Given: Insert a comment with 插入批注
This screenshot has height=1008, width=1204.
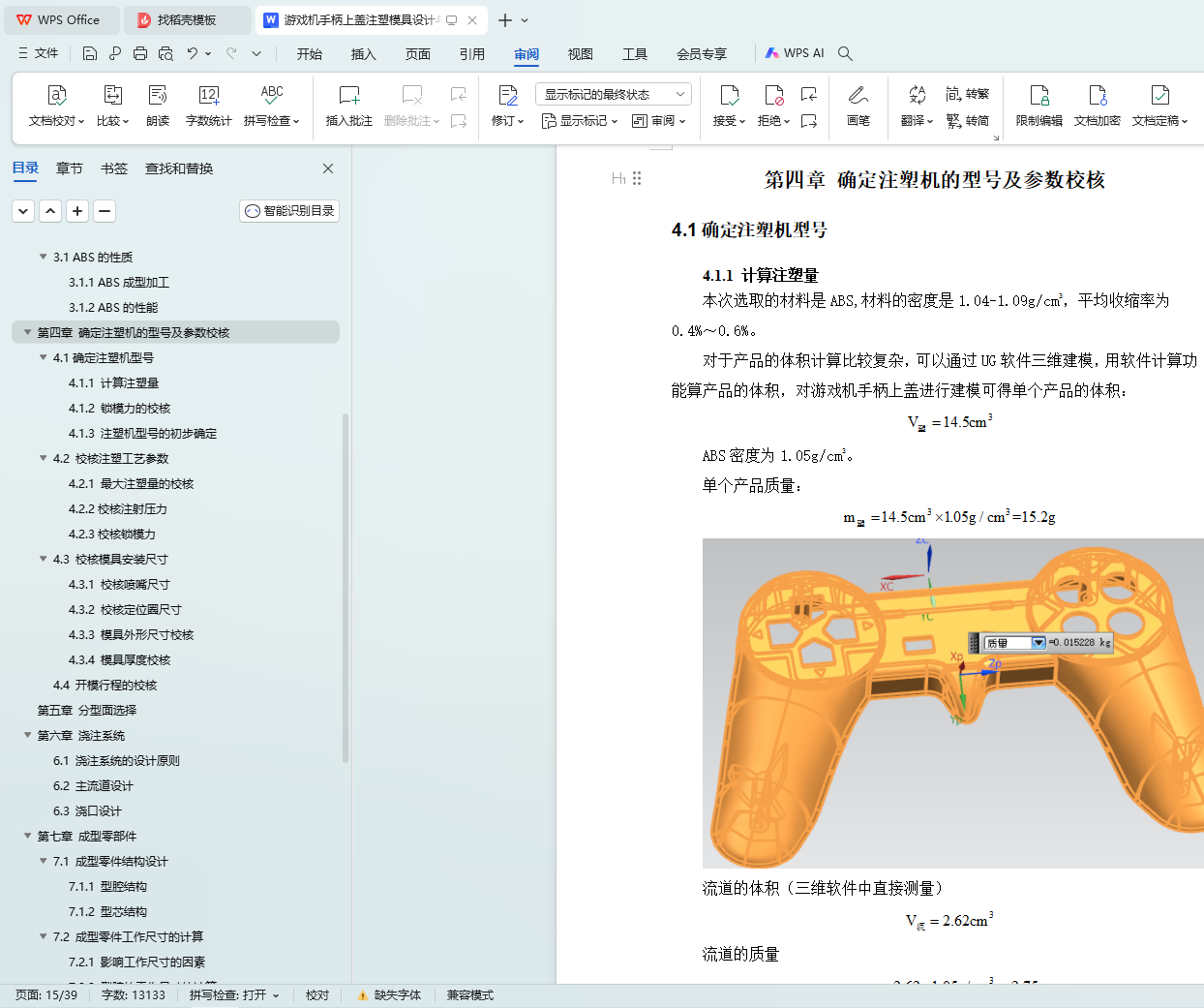Looking at the screenshot, I should pos(349,106).
